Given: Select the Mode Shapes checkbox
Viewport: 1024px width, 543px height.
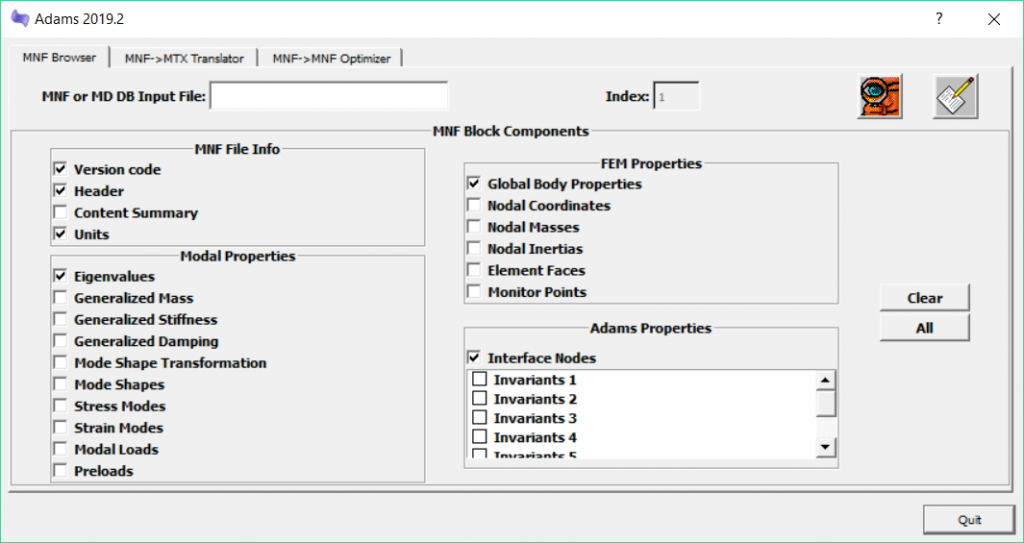Looking at the screenshot, I should (x=60, y=385).
